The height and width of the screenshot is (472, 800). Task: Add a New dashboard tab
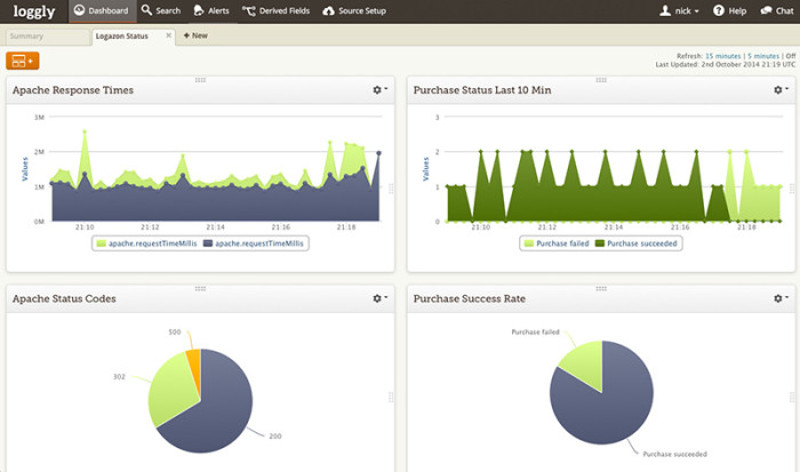(195, 36)
